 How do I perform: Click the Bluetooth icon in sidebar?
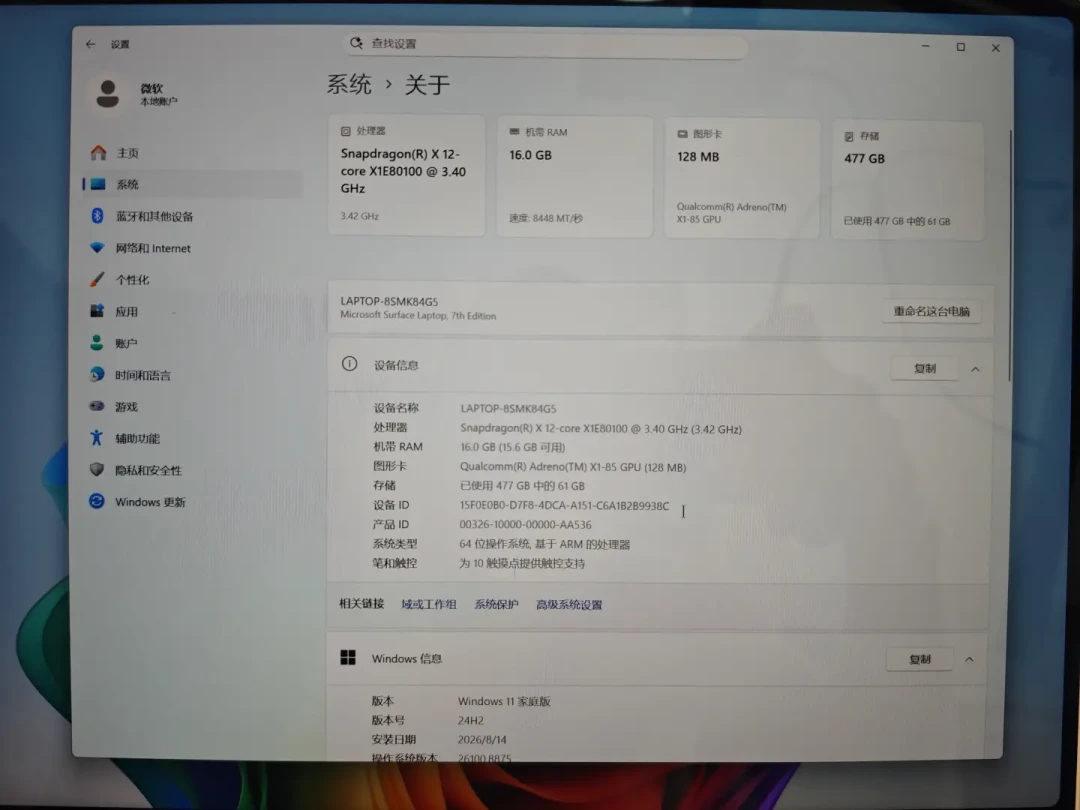pyautogui.click(x=97, y=216)
